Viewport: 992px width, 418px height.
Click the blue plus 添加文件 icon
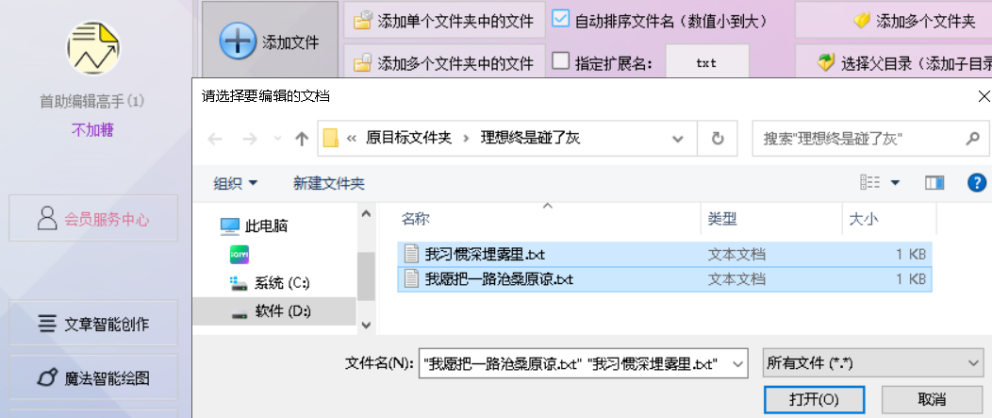coord(238,42)
